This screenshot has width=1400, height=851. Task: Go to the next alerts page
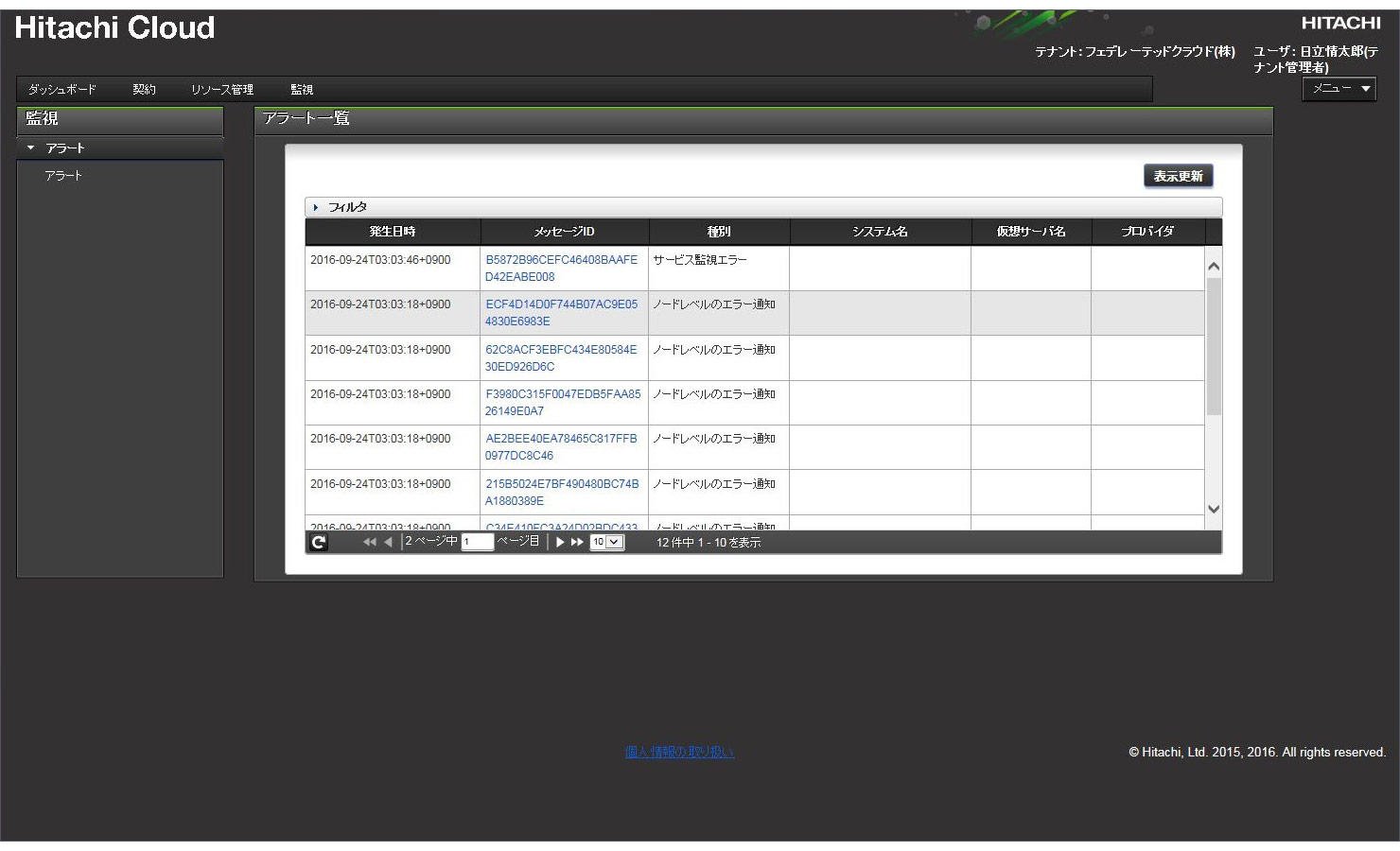pyautogui.click(x=560, y=542)
